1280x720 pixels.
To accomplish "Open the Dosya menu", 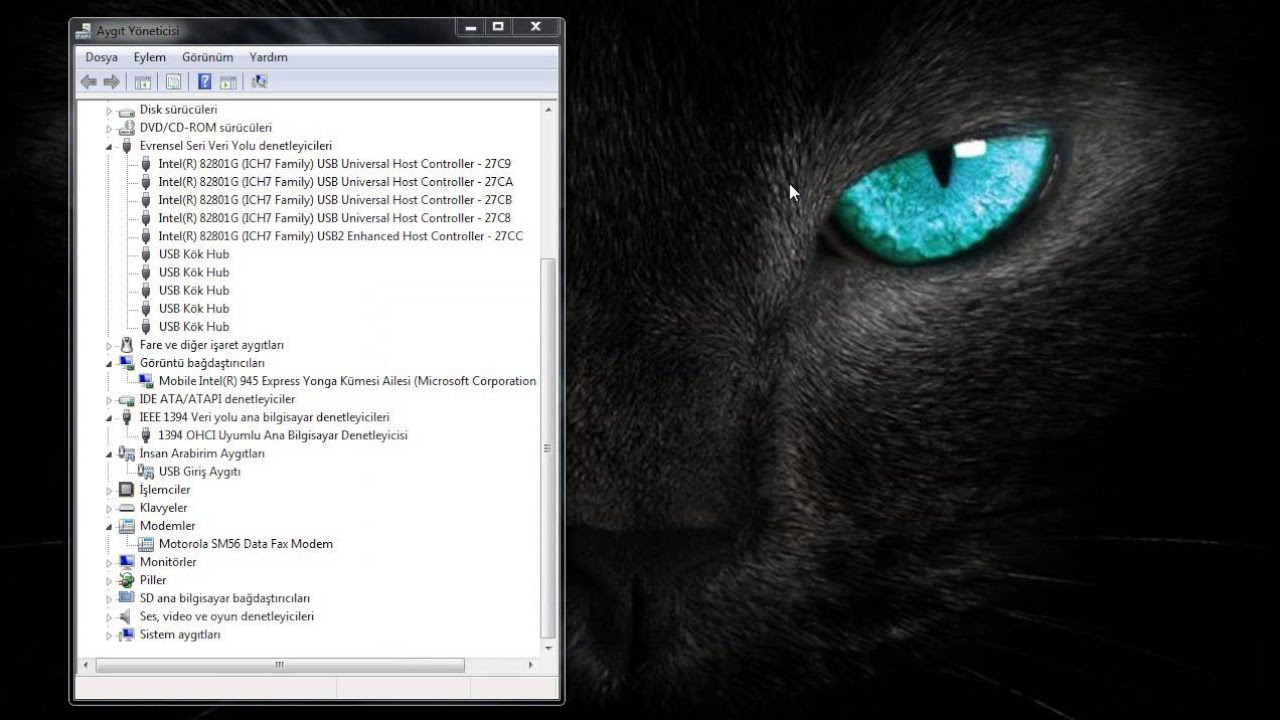I will click(x=101, y=57).
